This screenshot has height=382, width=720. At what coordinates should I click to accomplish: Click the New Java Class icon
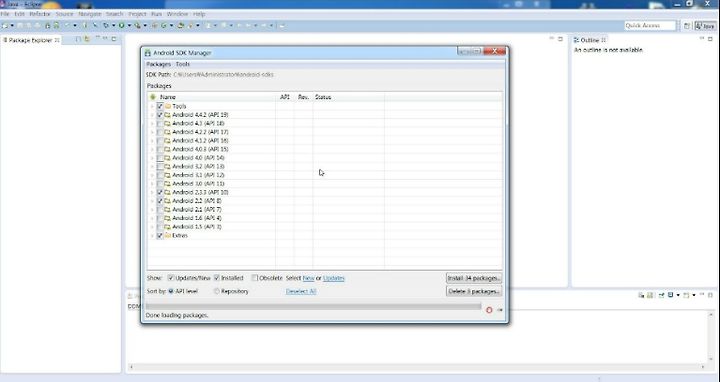coord(164,25)
